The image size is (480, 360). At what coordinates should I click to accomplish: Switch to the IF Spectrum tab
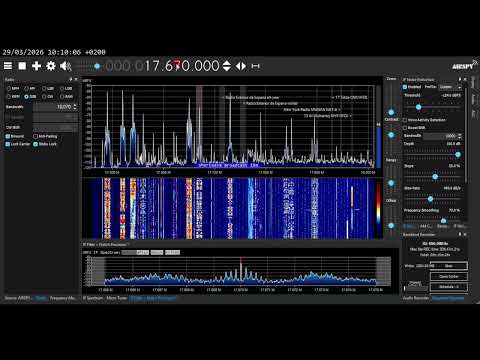93,298
